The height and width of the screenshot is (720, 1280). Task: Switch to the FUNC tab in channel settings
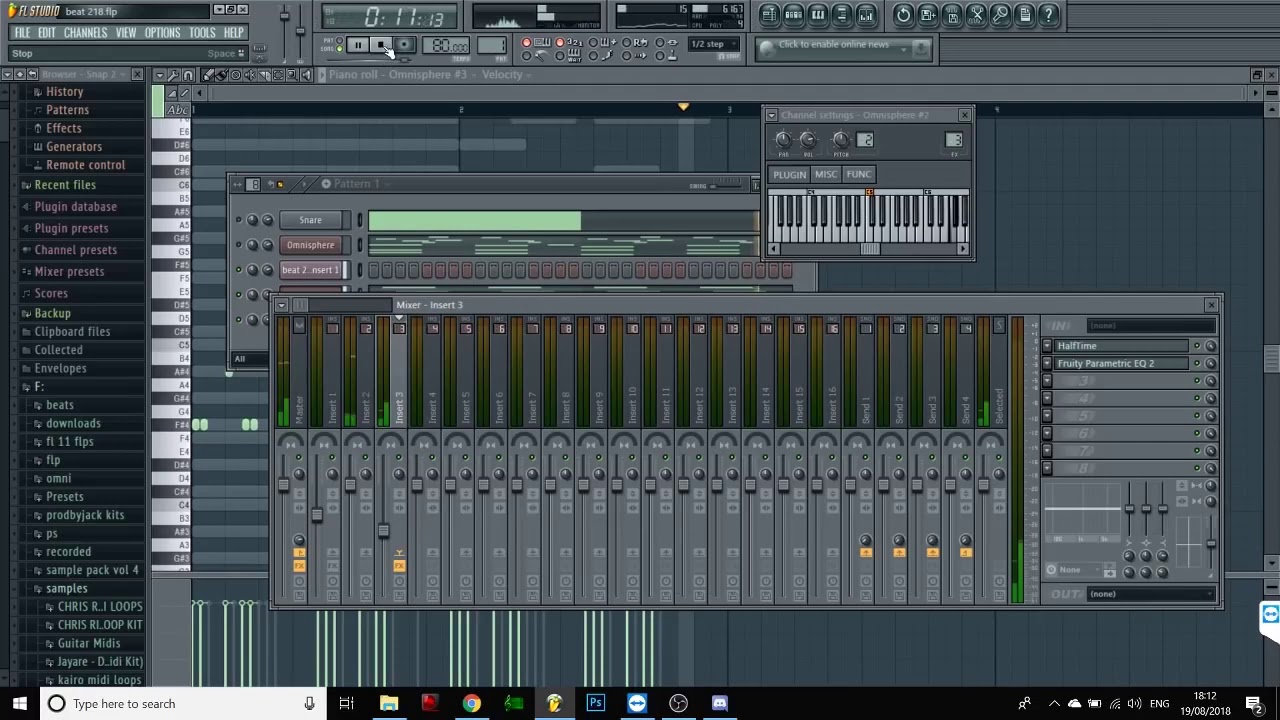point(858,175)
